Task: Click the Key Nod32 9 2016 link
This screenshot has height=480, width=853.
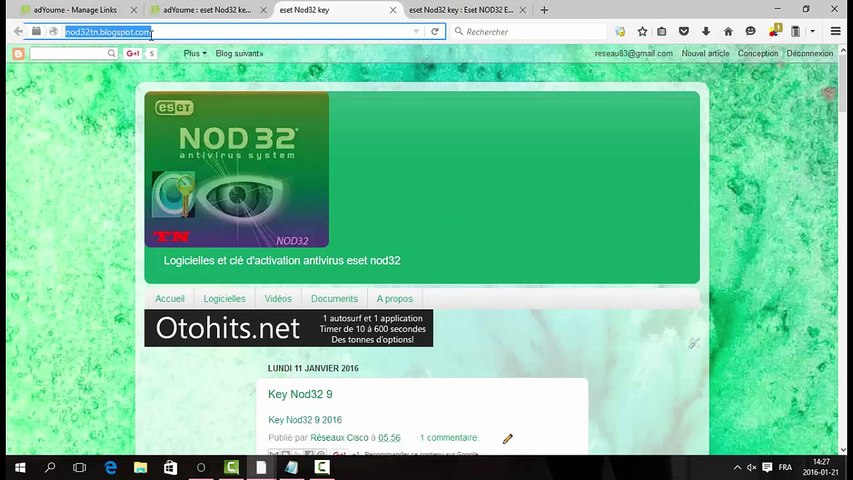Action: (305, 420)
